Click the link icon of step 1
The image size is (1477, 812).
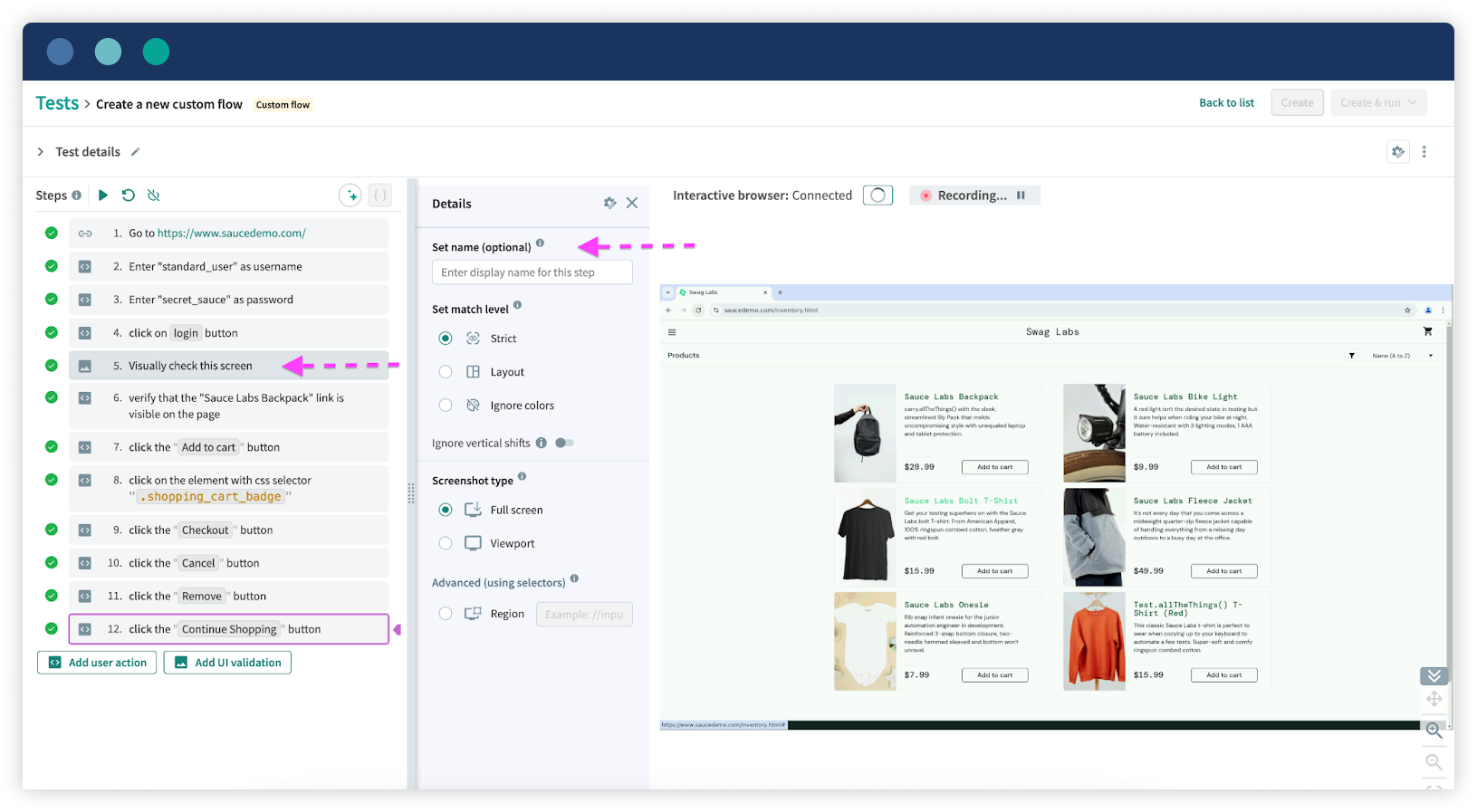coord(85,234)
